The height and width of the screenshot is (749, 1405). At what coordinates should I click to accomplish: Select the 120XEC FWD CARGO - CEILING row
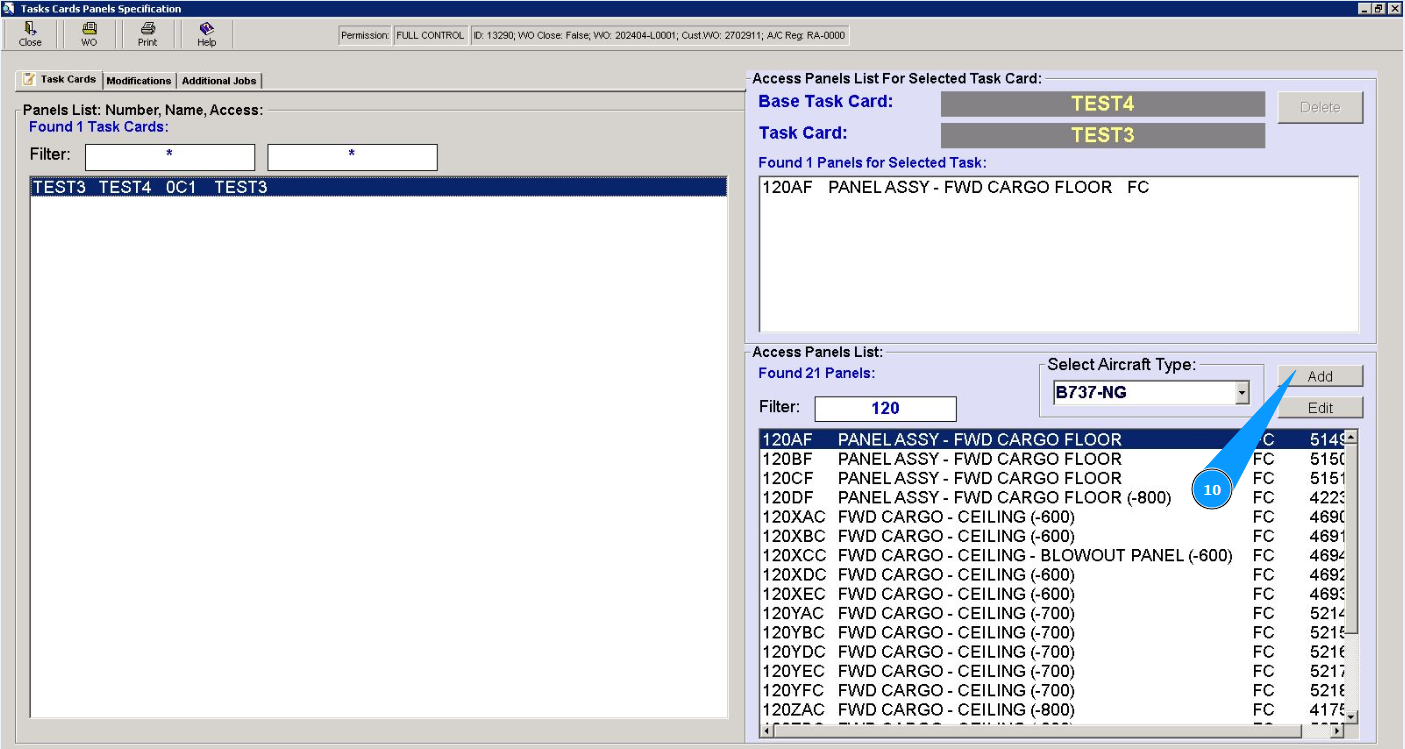tap(1050, 594)
